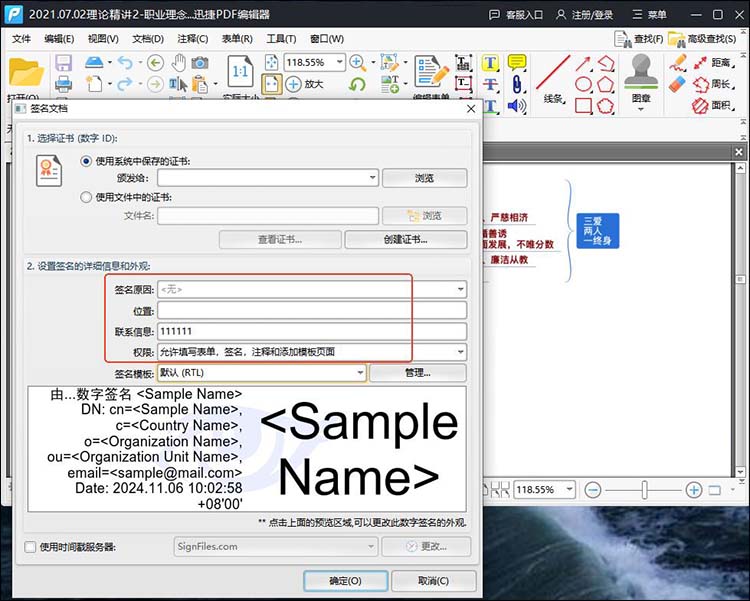Select the rectangle shape tool
The width and height of the screenshot is (750, 601).
(583, 106)
